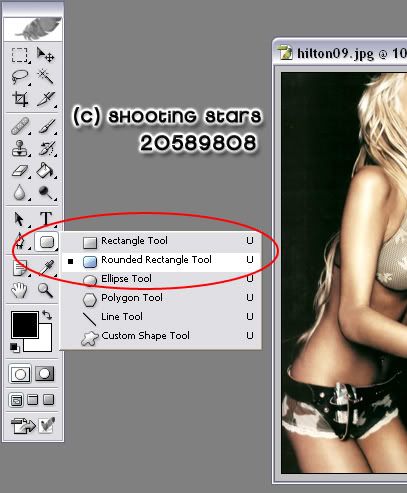Open the shape tool flyout button
Screen dimensions: 407x493
tap(46, 242)
